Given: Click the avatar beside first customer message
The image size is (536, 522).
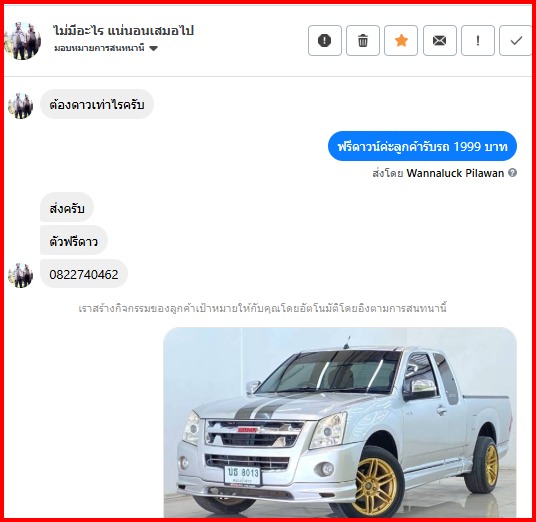Looking at the screenshot, I should point(20,106).
